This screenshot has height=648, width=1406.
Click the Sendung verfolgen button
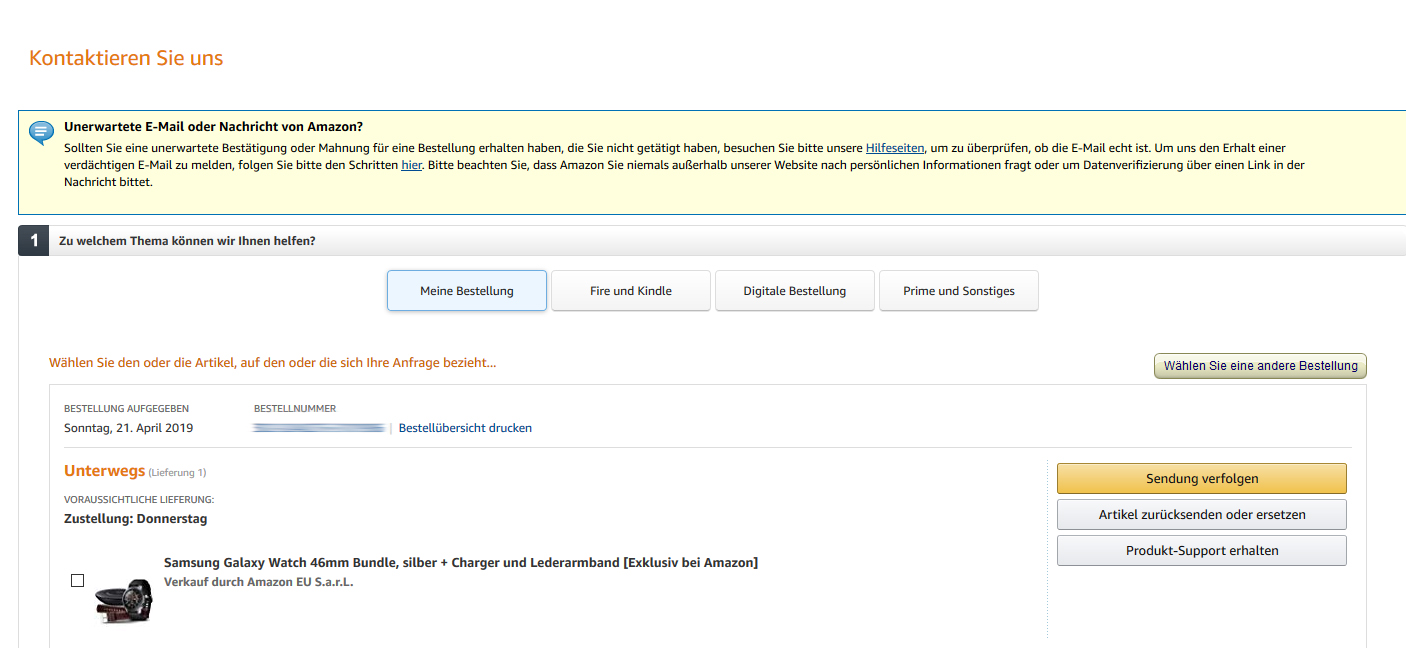[x=1201, y=478]
